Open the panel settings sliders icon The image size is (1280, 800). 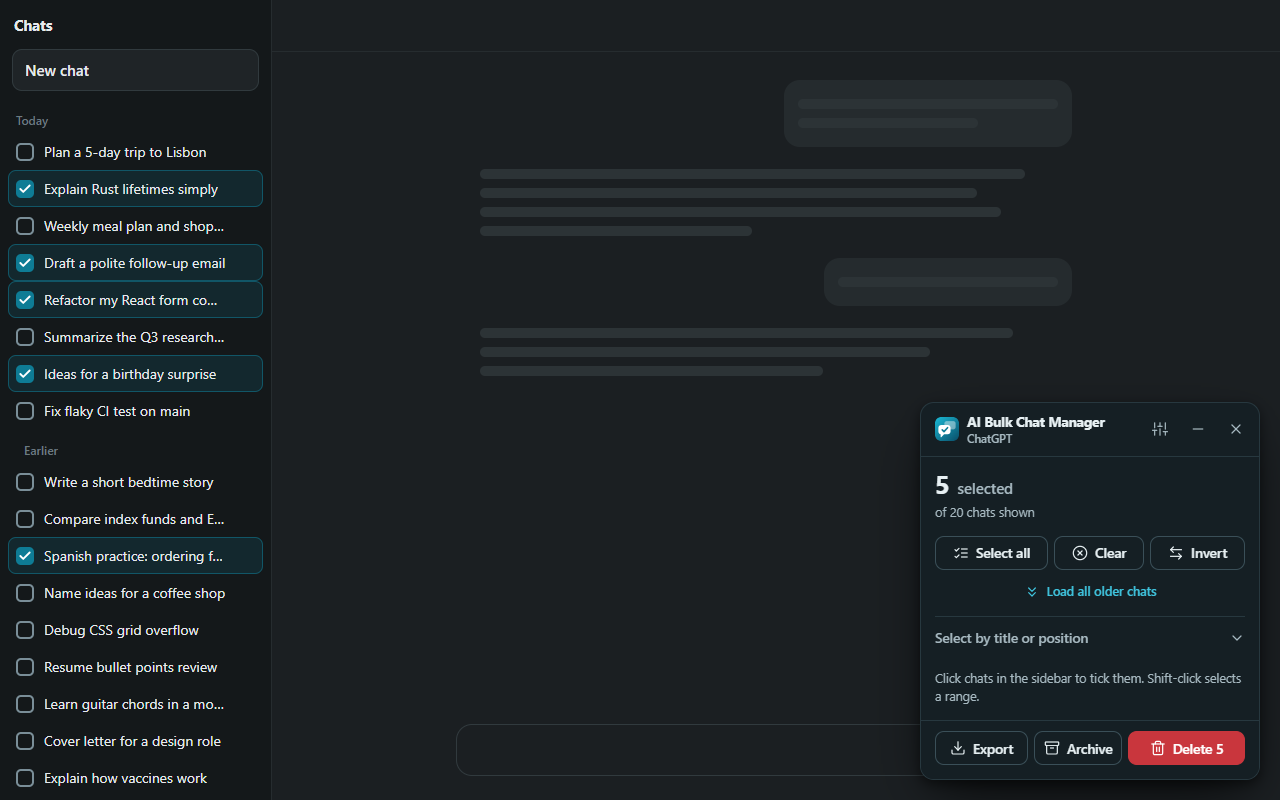coord(1160,429)
